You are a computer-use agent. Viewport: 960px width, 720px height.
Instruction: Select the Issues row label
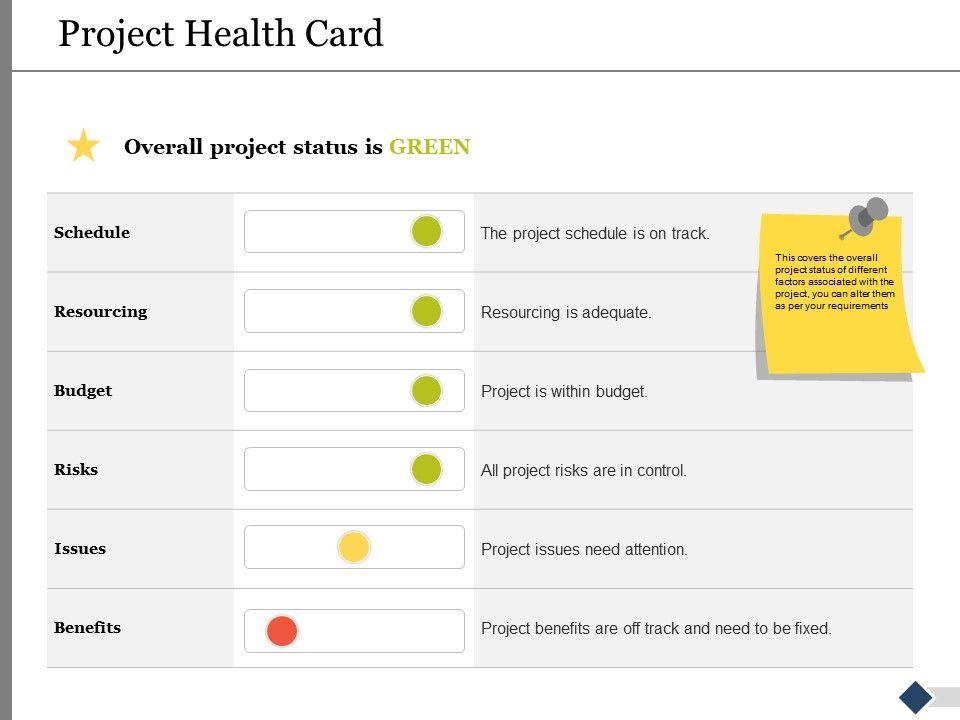(80, 549)
